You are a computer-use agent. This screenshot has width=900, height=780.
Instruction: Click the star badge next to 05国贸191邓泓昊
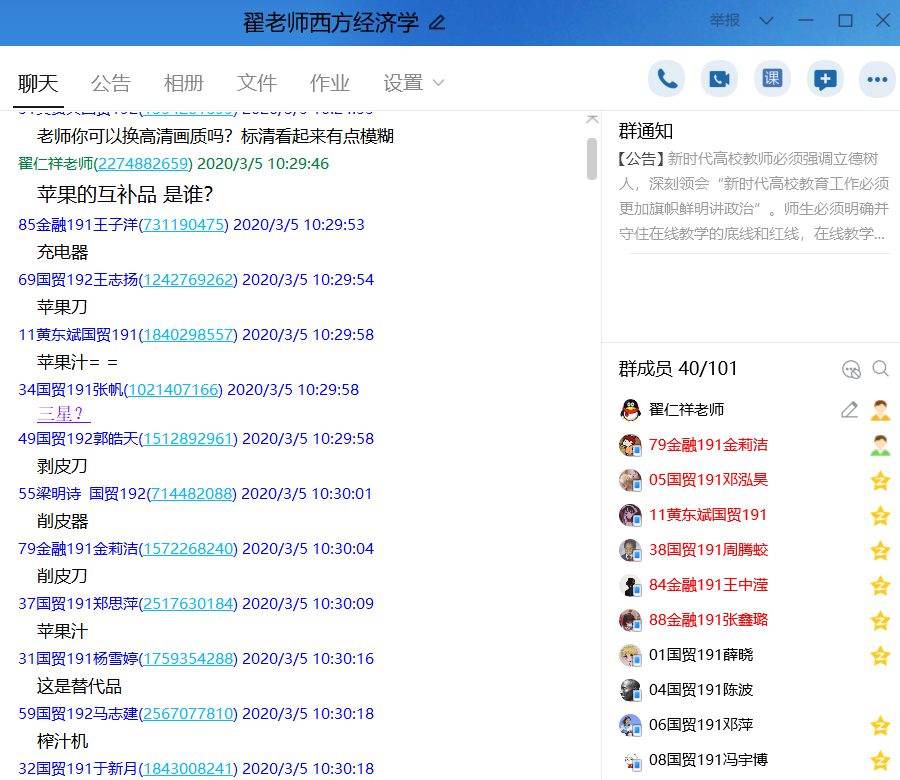pos(880,480)
